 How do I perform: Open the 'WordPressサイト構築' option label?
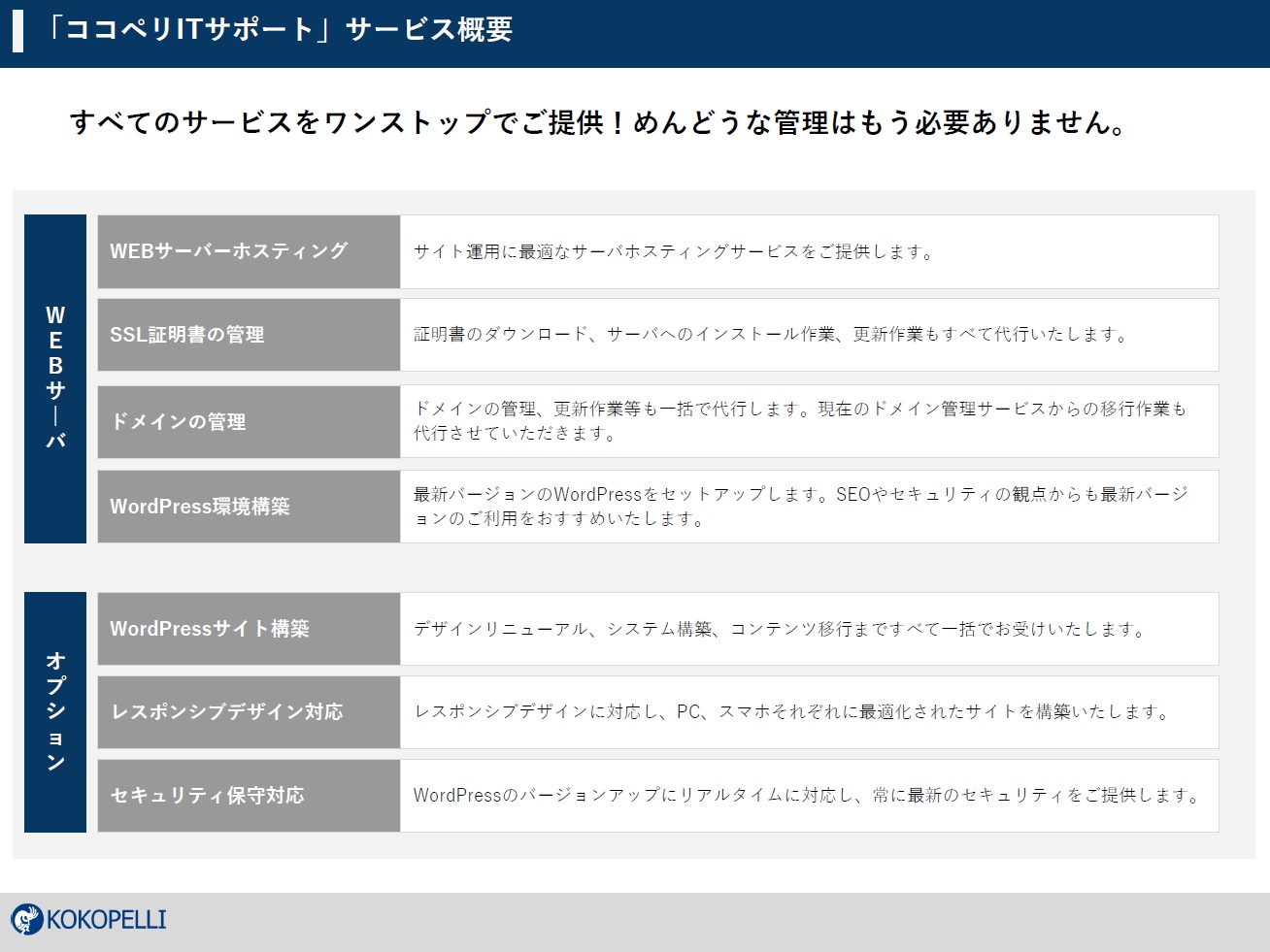[x=210, y=629]
